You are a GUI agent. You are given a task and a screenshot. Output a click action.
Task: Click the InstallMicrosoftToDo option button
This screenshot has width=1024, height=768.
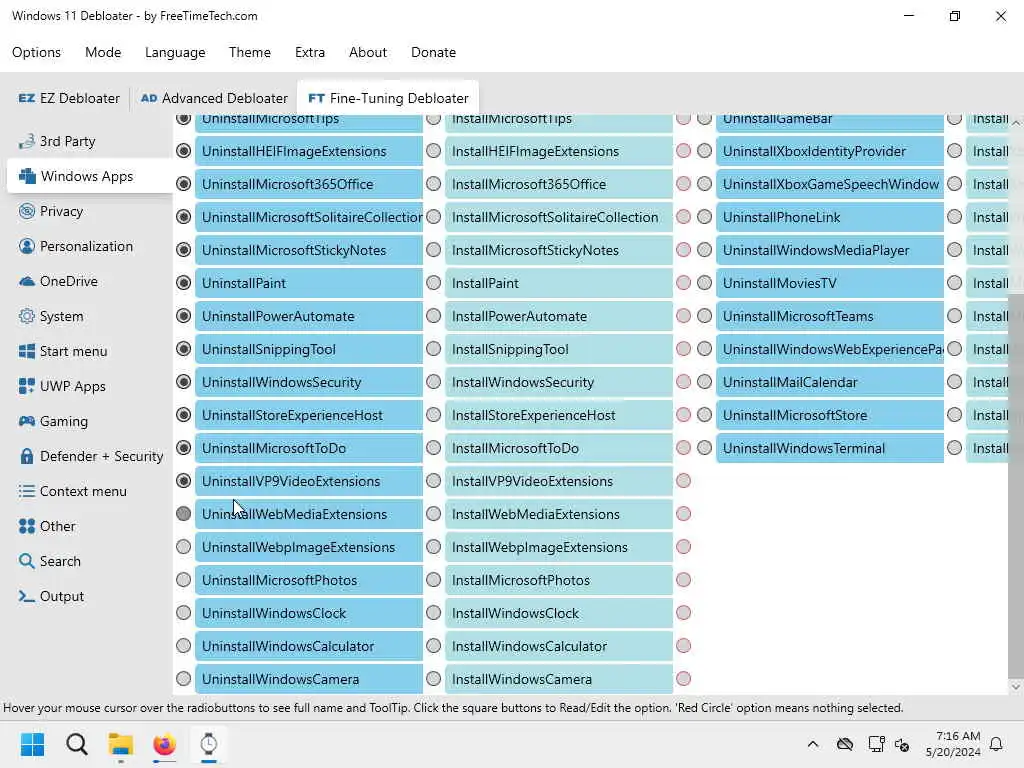coord(559,448)
